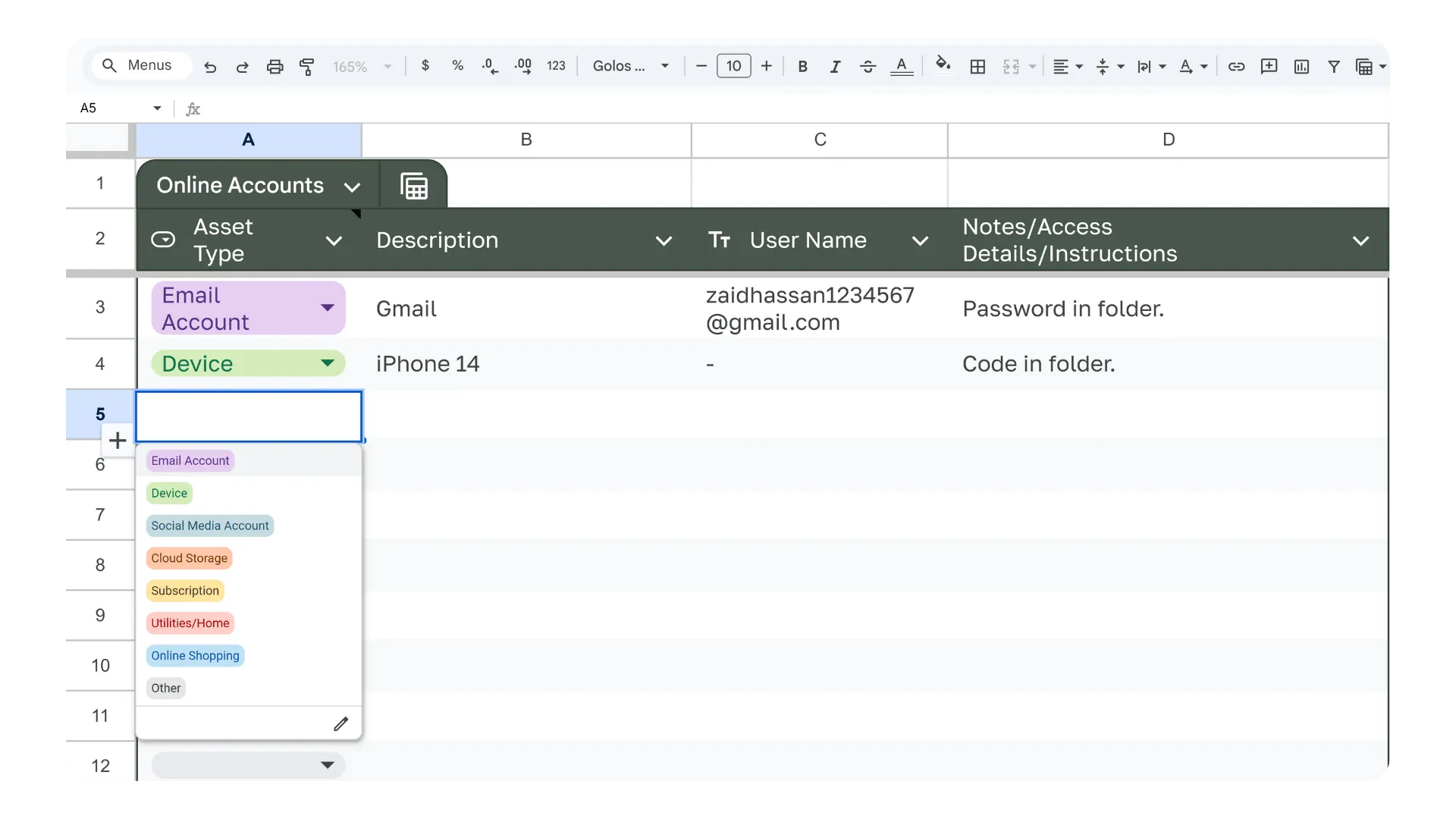1456x819 pixels.
Task: Increase decimal places icon
Action: [522, 67]
